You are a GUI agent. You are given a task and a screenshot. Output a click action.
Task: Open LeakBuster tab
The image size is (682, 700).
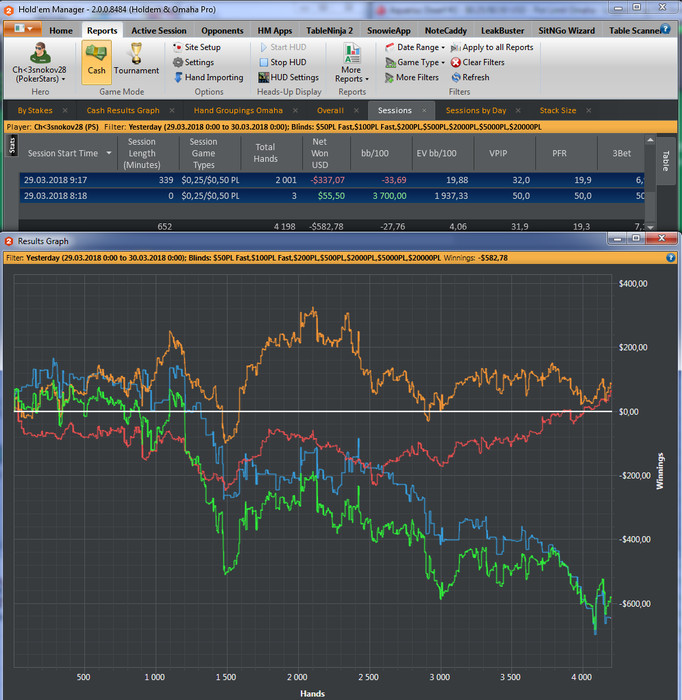[x=502, y=31]
